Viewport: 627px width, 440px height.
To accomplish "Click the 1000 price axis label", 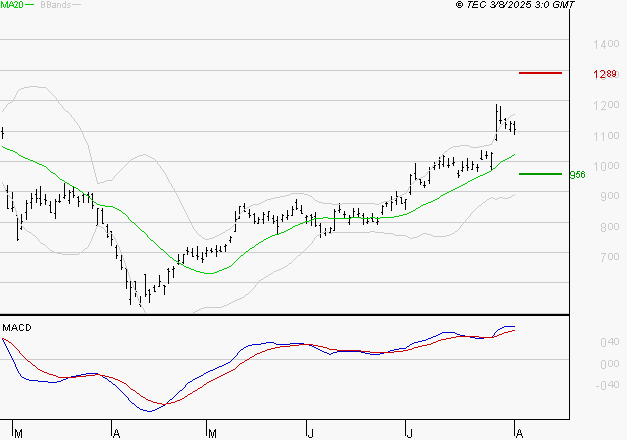I will [x=606, y=166].
